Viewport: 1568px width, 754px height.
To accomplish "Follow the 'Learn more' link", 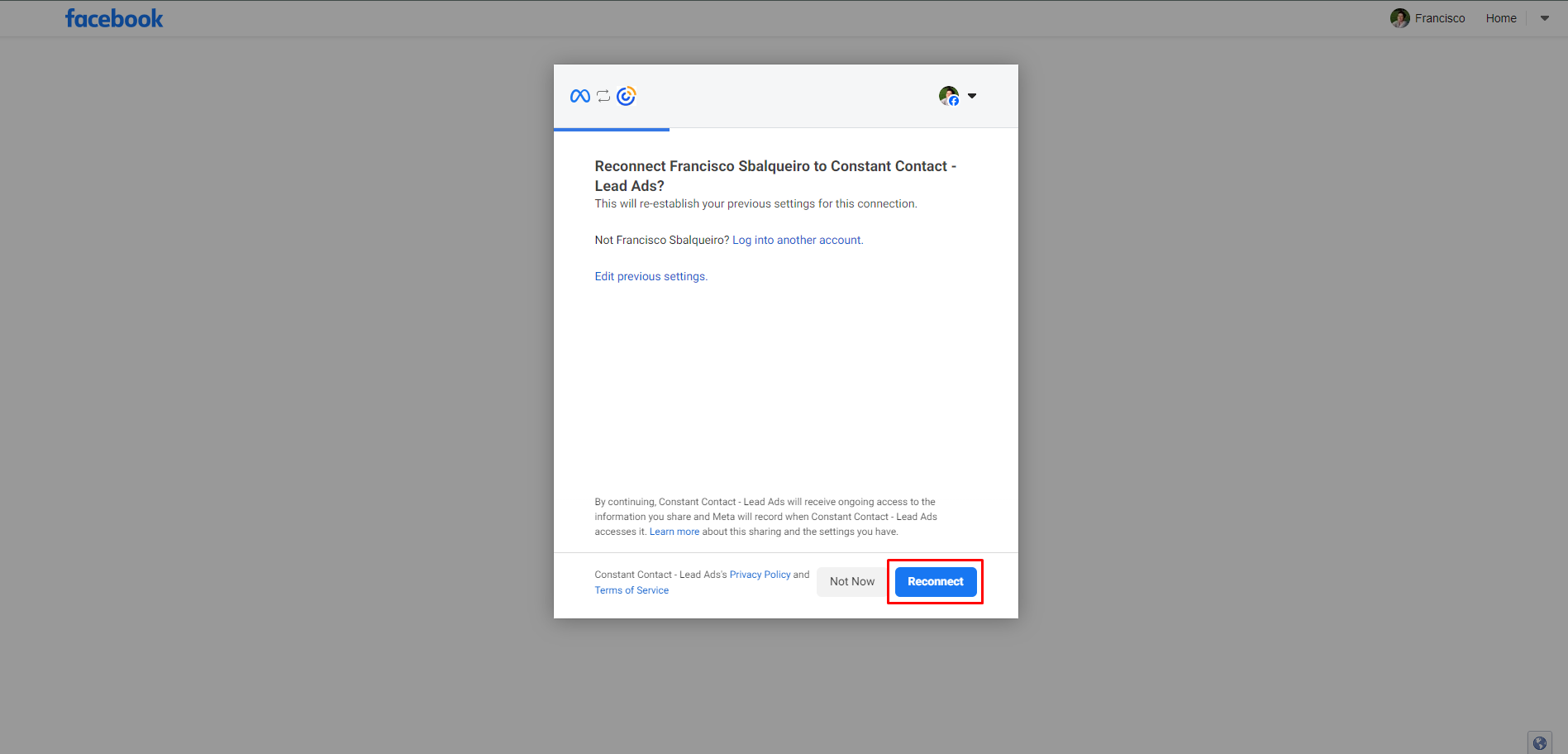I will point(674,532).
